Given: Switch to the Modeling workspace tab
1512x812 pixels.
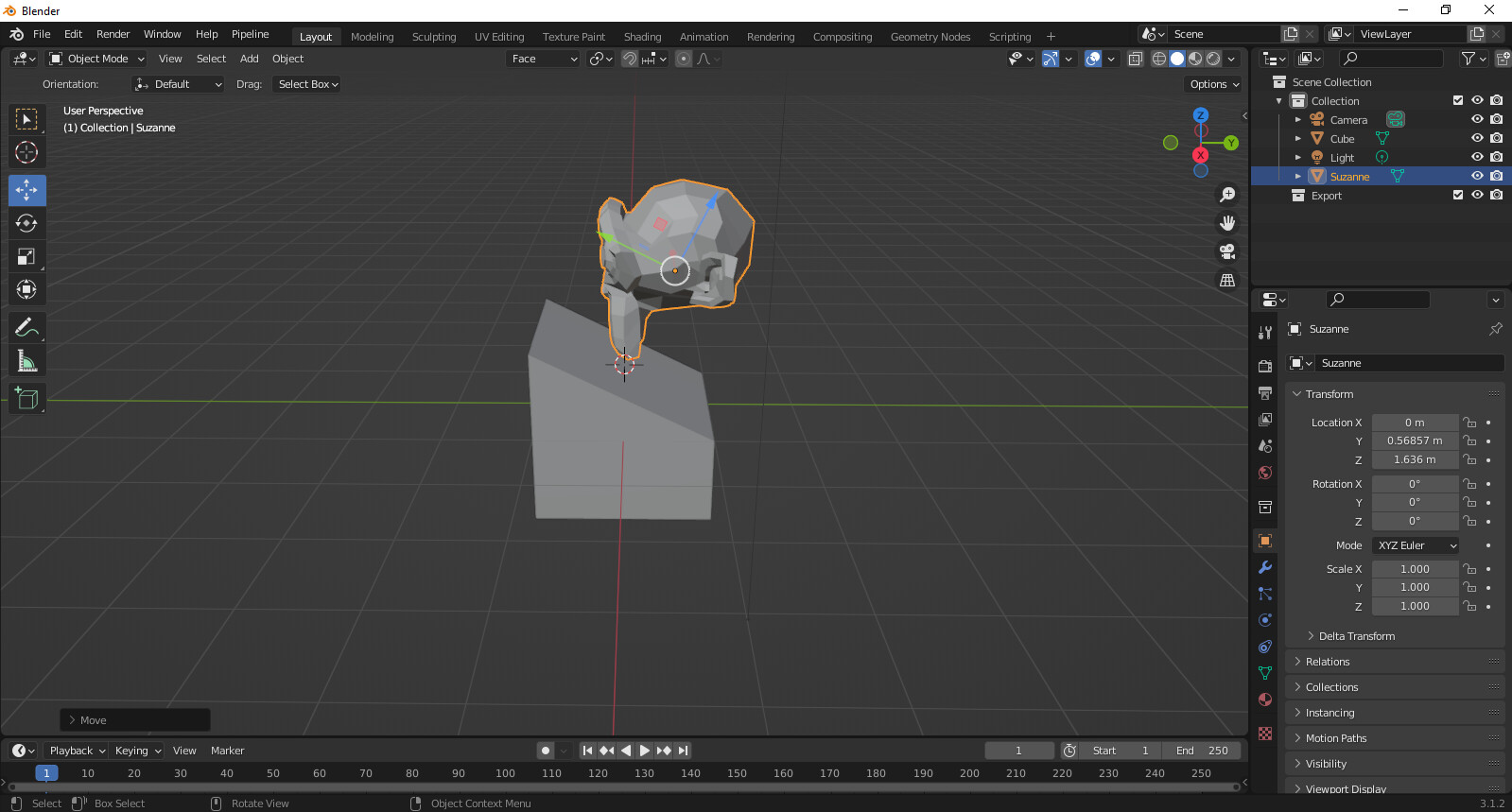Looking at the screenshot, I should pyautogui.click(x=372, y=37).
